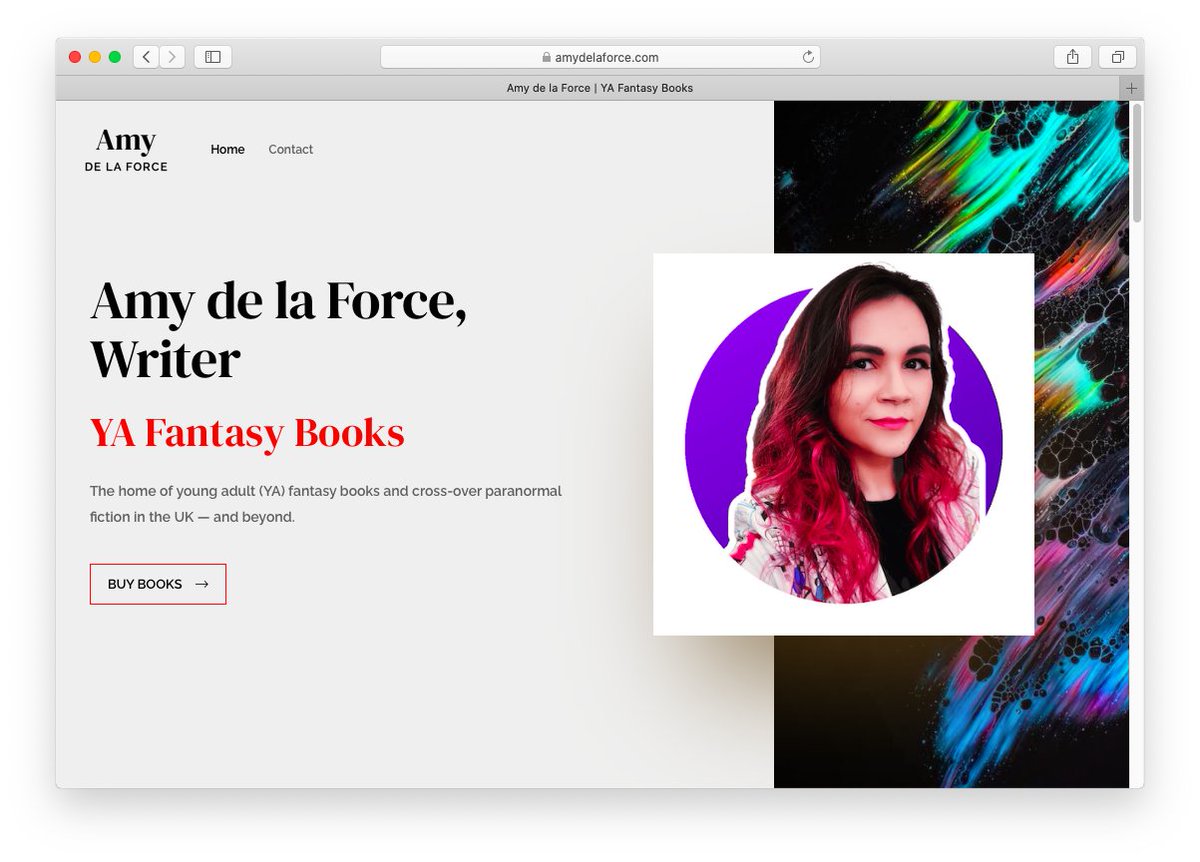This screenshot has height=862, width=1200.
Task: Add a new tab with plus icon
Action: pos(1132,88)
